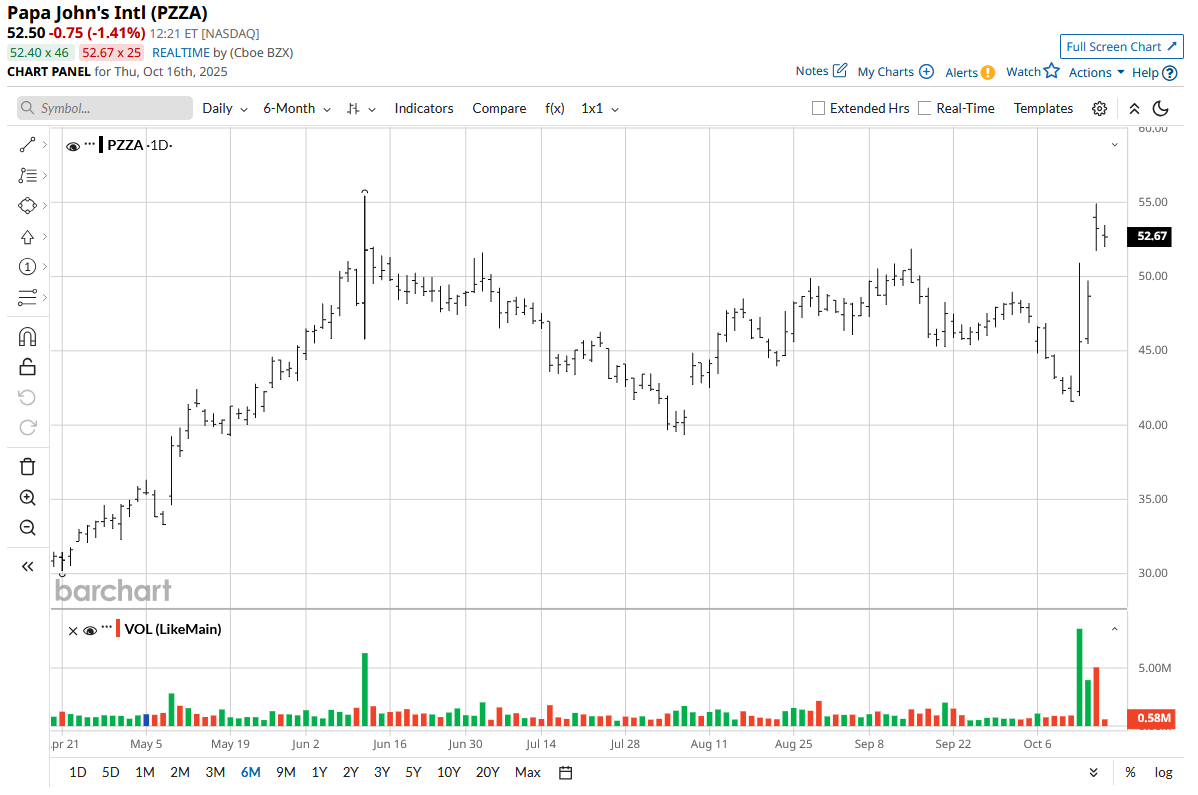Open the custom date range calendar
This screenshot has height=795, width=1198.
(565, 773)
